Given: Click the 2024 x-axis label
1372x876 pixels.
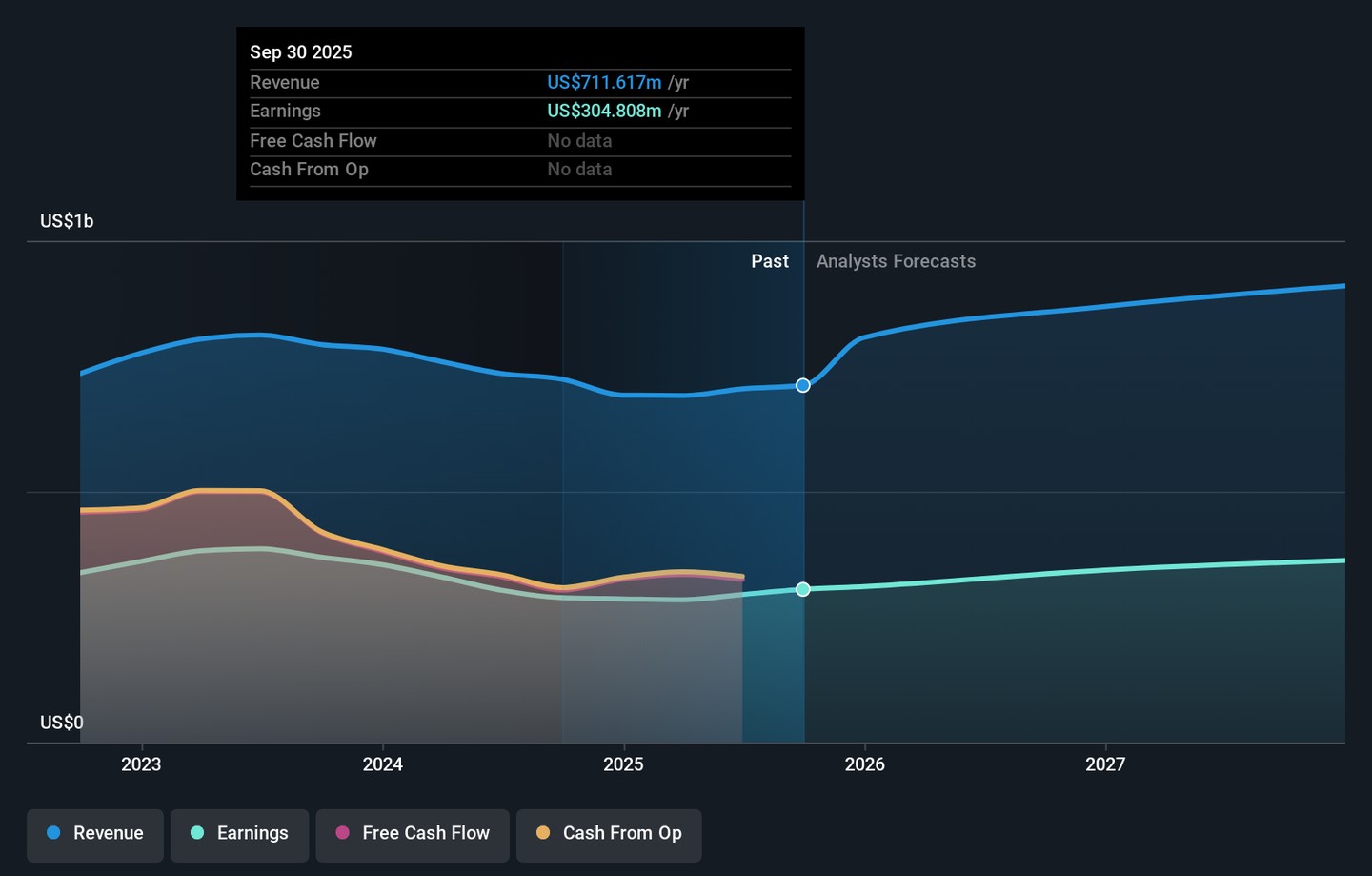Looking at the screenshot, I should pos(382,764).
